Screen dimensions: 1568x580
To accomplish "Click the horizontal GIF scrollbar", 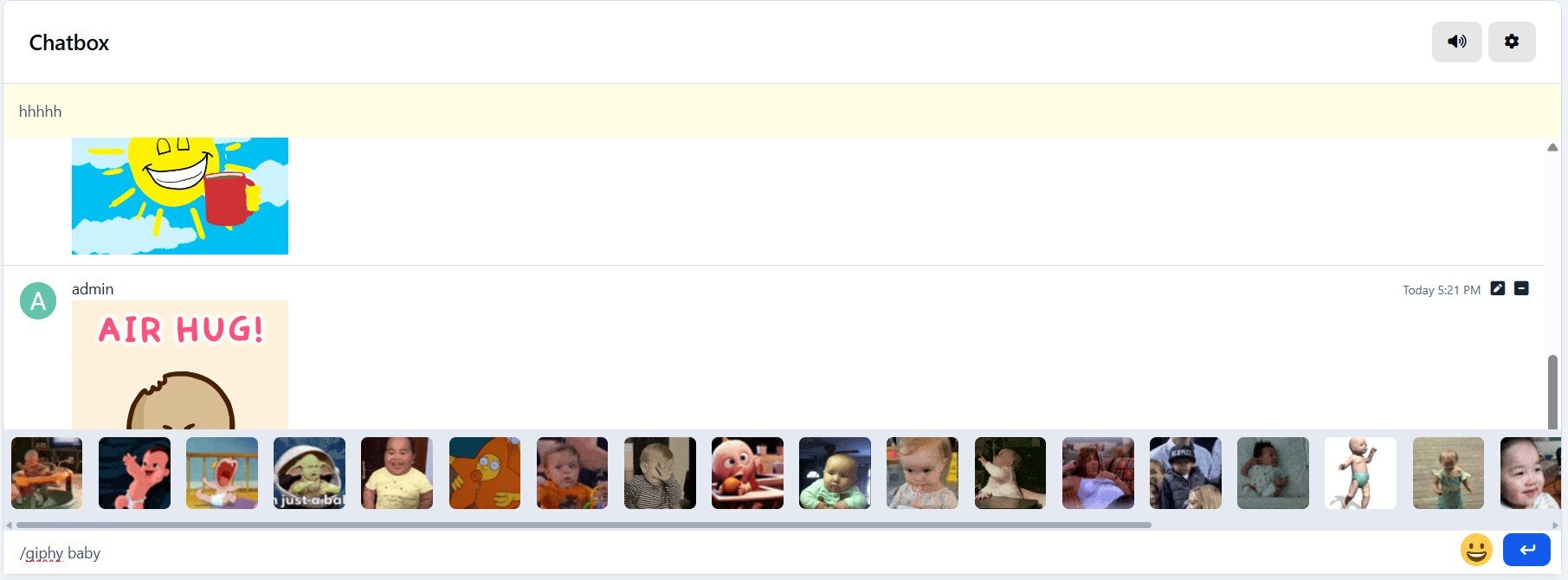I will coord(584,525).
